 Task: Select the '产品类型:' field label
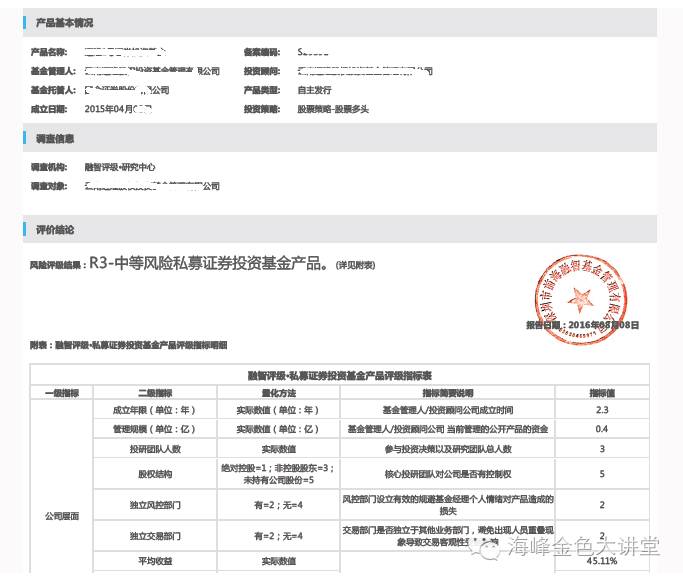point(262,90)
